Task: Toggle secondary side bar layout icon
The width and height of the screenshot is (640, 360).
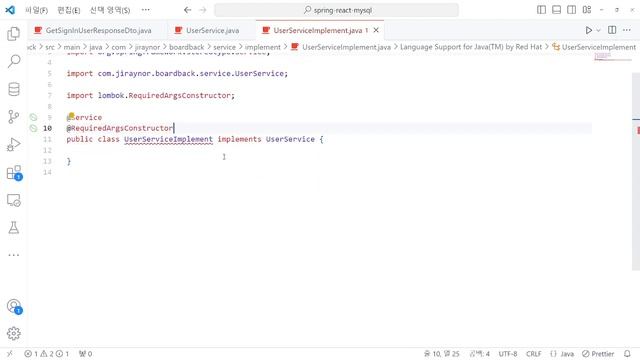Action: pos(571,10)
